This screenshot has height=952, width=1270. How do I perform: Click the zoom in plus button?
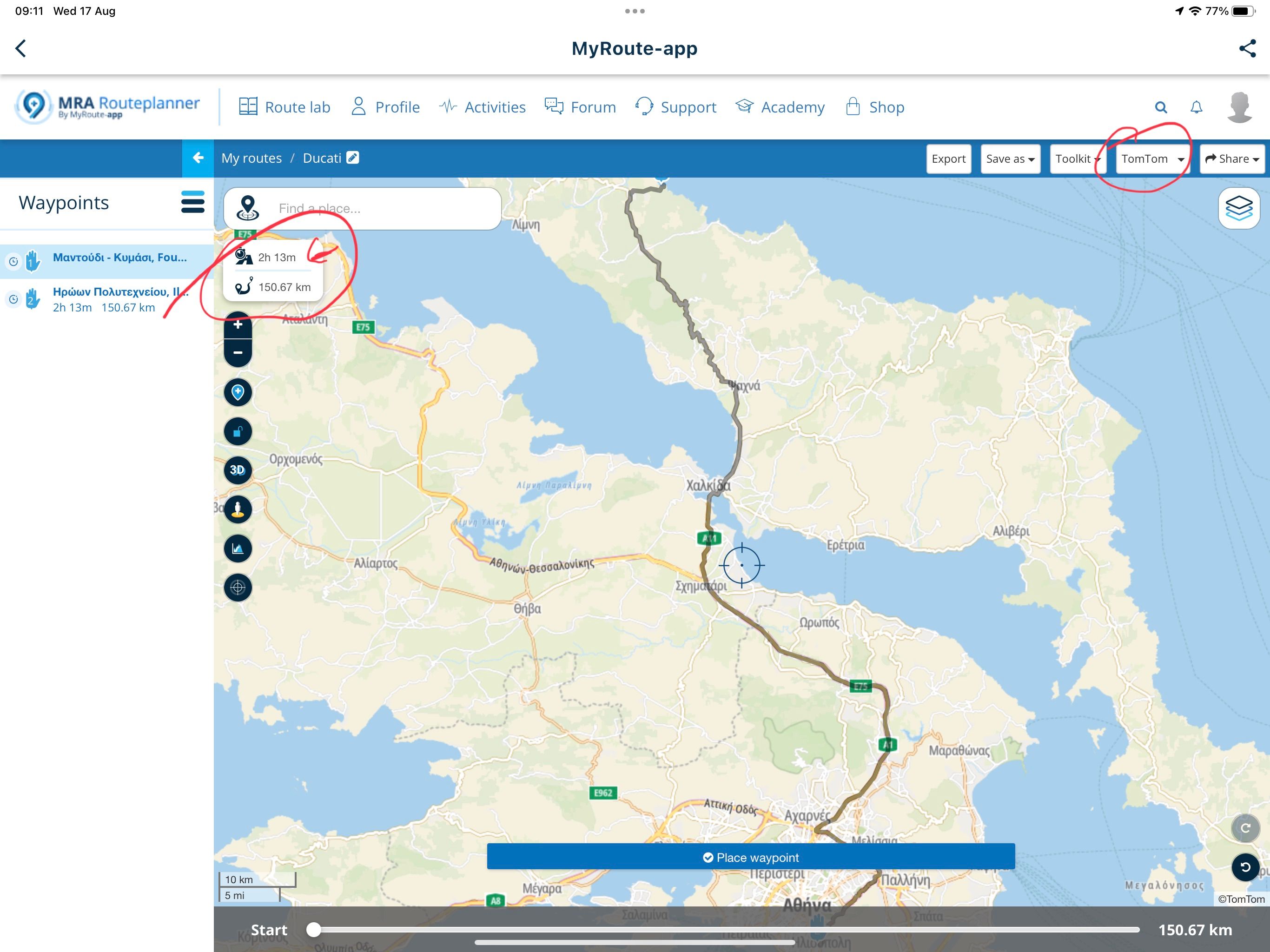tap(238, 325)
